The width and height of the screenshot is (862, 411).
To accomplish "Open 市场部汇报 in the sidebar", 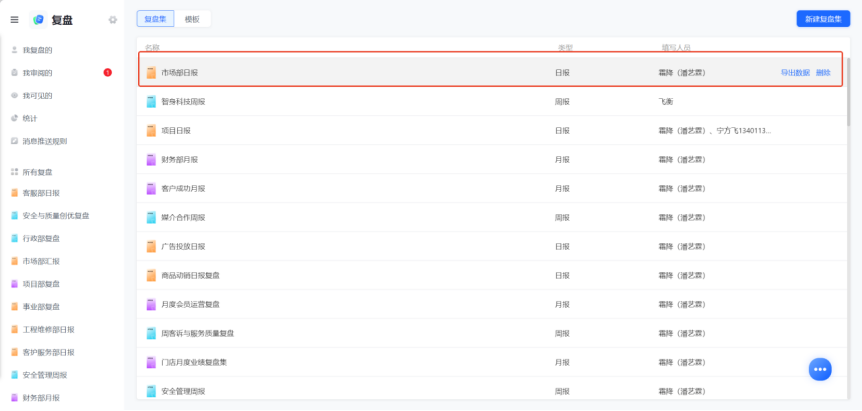I will coord(41,262).
